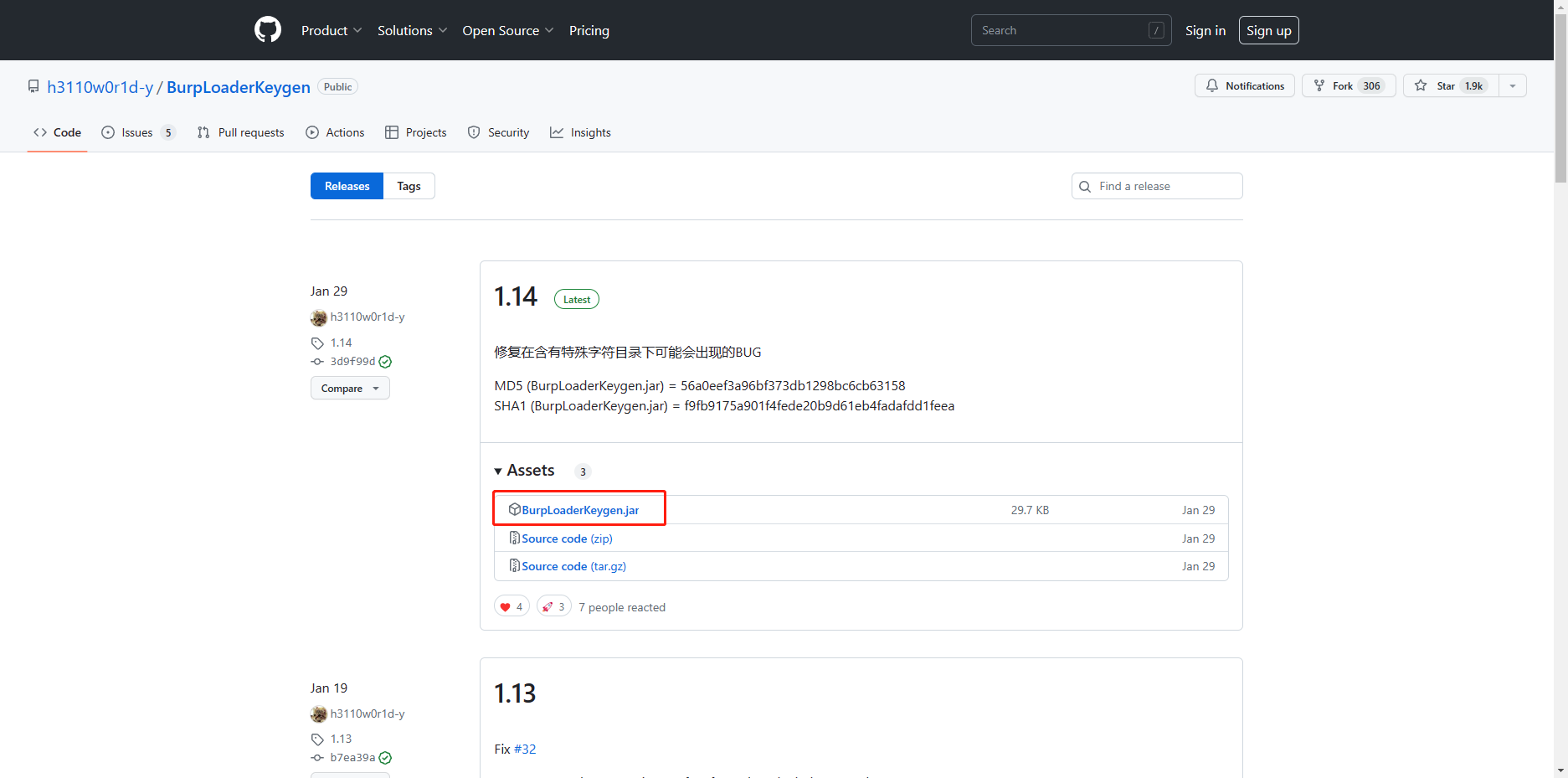Click verified check icon beside 3d9f99d
Image resolution: width=1568 pixels, height=778 pixels.
[x=385, y=362]
